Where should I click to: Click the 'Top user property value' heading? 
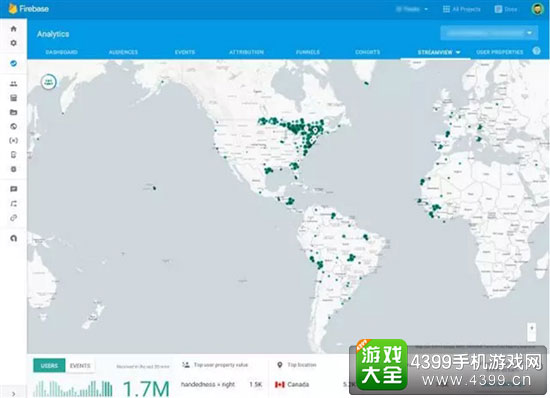pyautogui.click(x=221, y=365)
